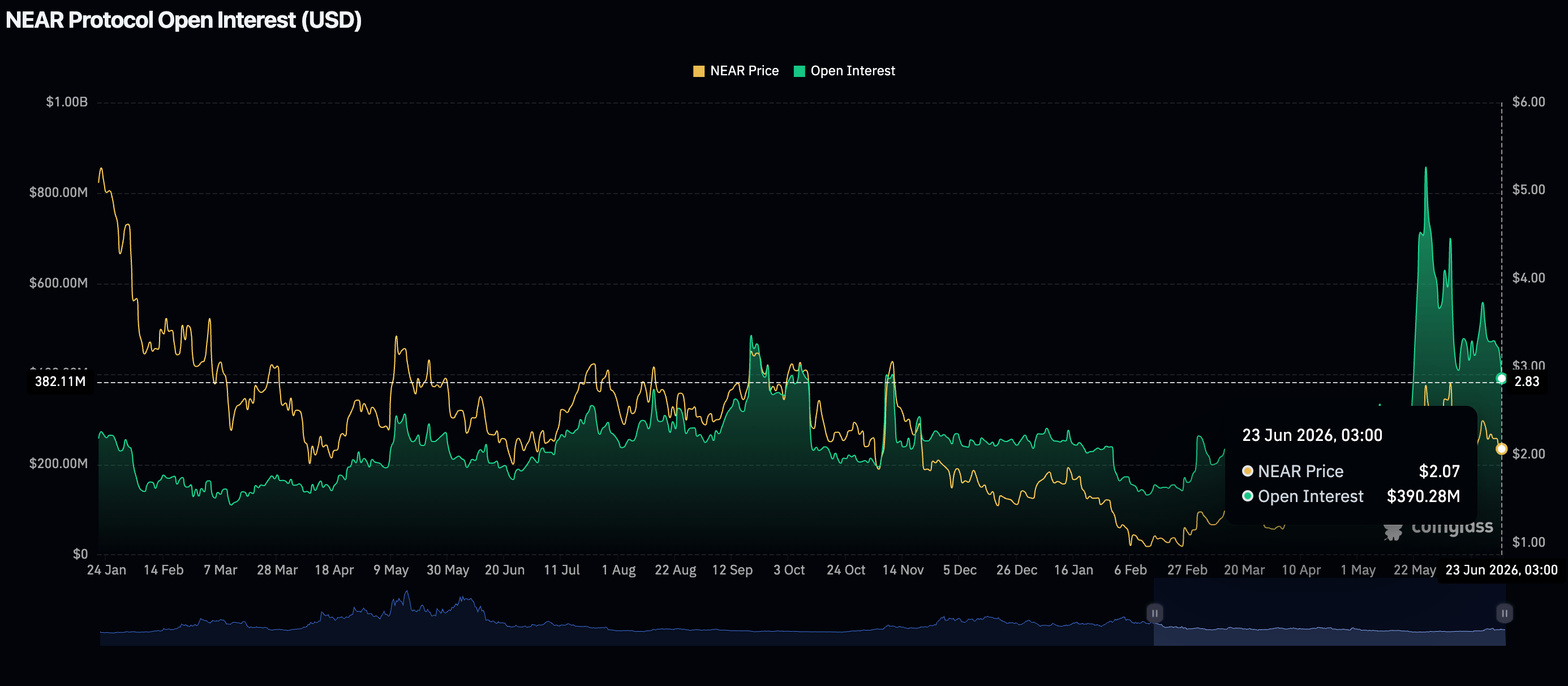Click the 16 Jan x-axis label
Image resolution: width=1568 pixels, height=686 pixels.
(x=1074, y=571)
